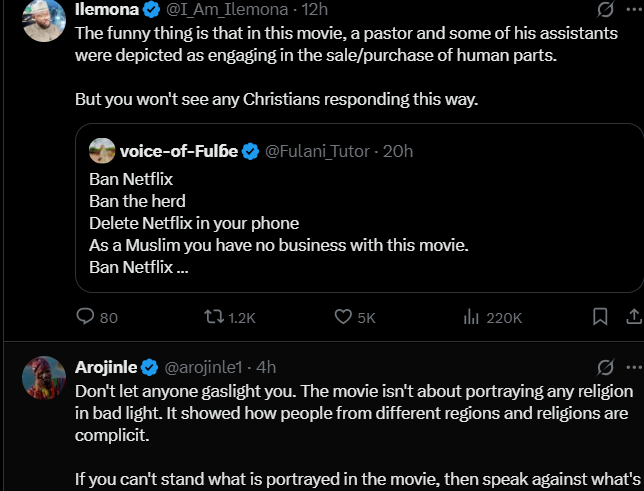This screenshot has width=644, height=491.
Task: Open the Arojinle display name link
Action: [106, 366]
